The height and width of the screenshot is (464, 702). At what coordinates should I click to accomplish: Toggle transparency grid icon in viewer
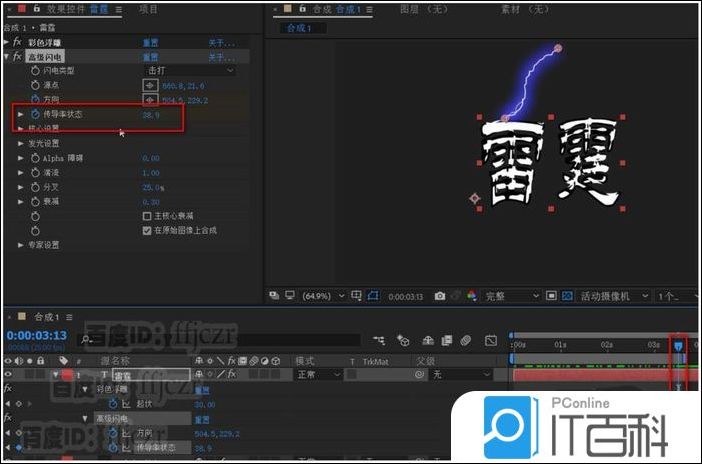[x=567, y=296]
